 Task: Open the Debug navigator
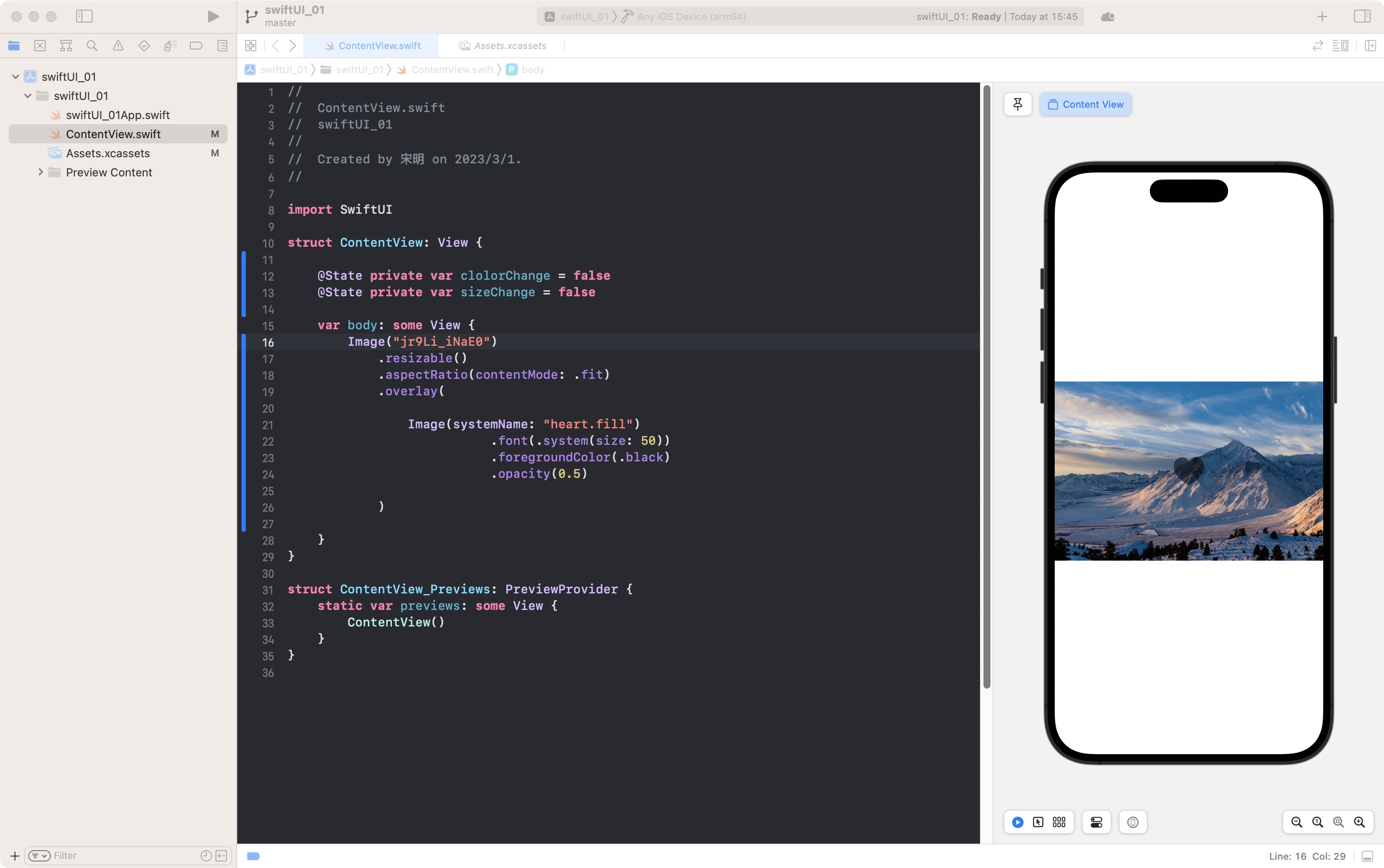(x=170, y=45)
